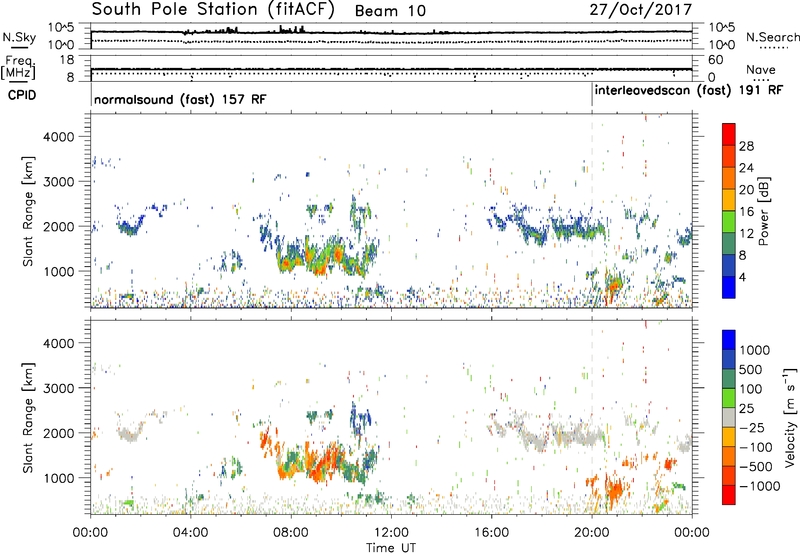This screenshot has width=800, height=554.
Task: Click the red top of the Power colorbar
Action: (729, 134)
